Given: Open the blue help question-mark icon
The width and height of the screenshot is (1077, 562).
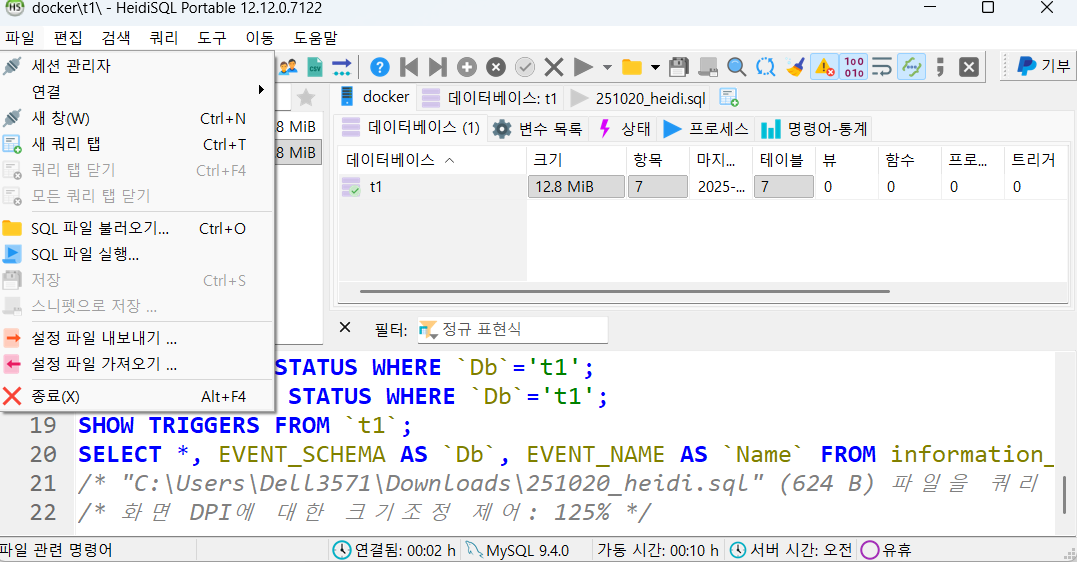Looking at the screenshot, I should [380, 67].
